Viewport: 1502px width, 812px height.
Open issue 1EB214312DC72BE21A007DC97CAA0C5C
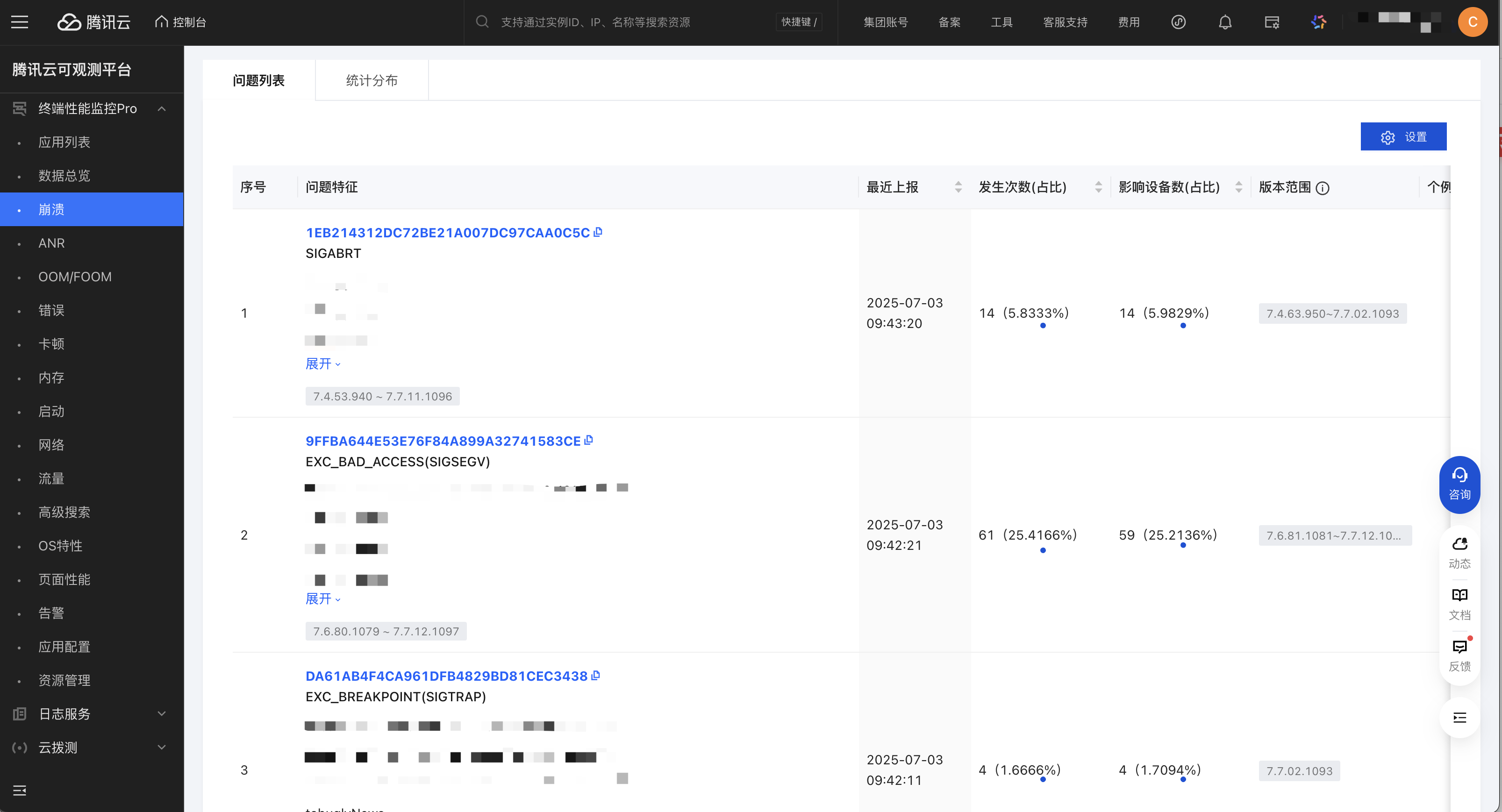(448, 233)
